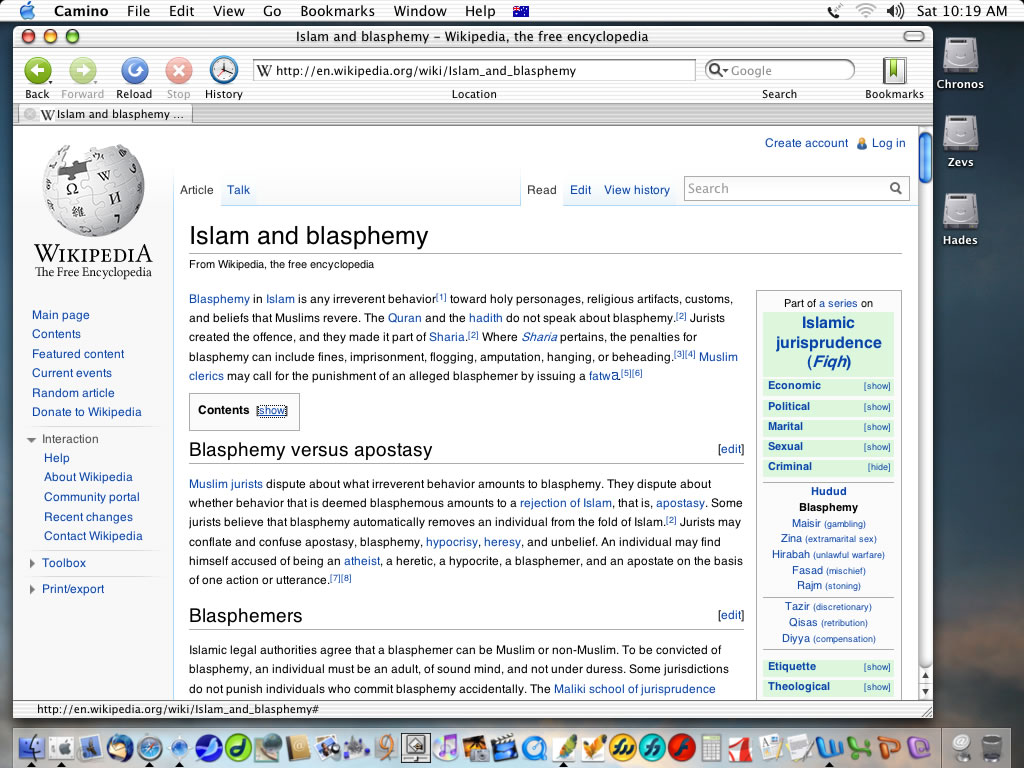Image resolution: width=1024 pixels, height=768 pixels.
Task: Click the Hudud heading link
Action: pyautogui.click(x=828, y=491)
